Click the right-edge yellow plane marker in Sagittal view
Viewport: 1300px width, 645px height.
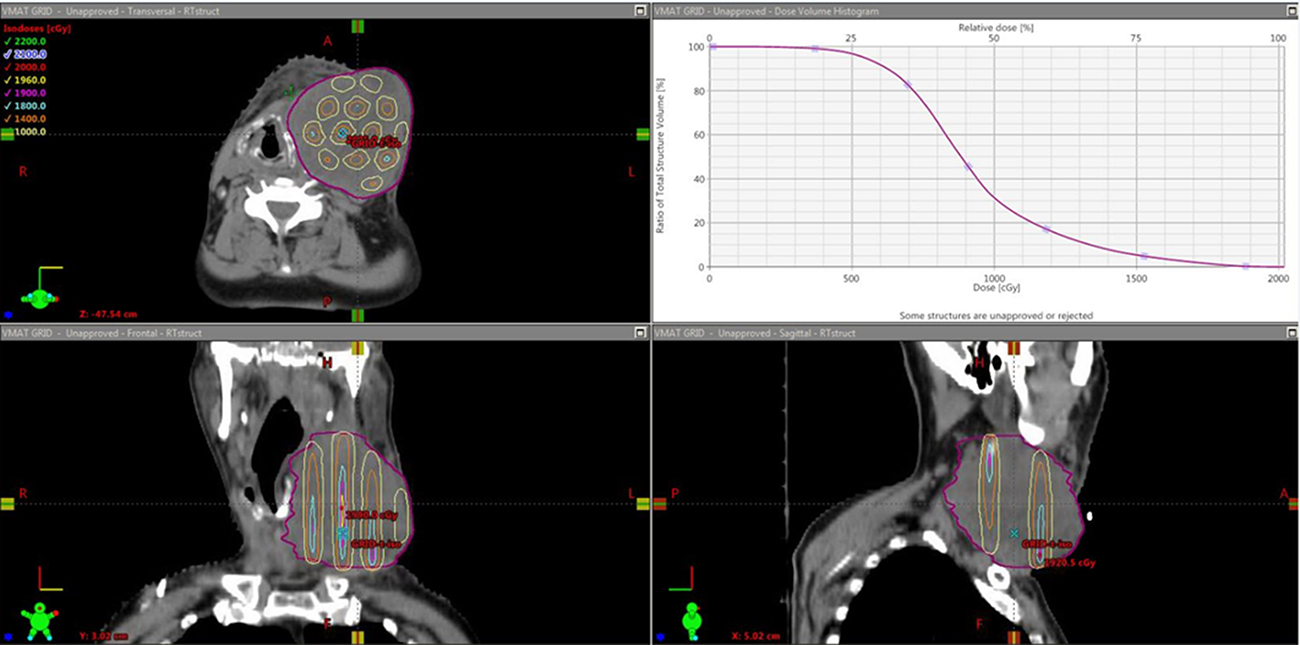click(x=1291, y=504)
